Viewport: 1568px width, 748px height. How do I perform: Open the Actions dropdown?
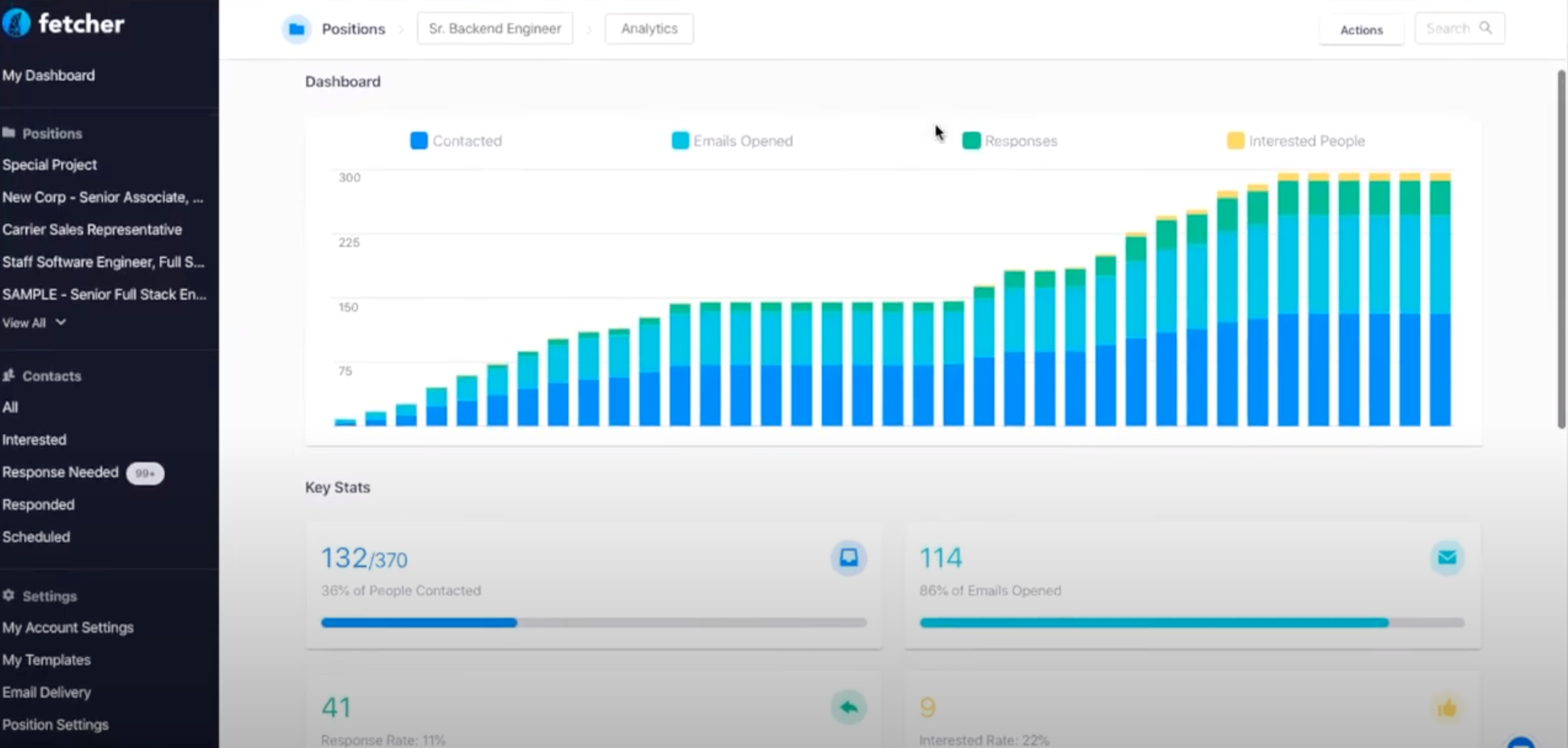click(1361, 30)
